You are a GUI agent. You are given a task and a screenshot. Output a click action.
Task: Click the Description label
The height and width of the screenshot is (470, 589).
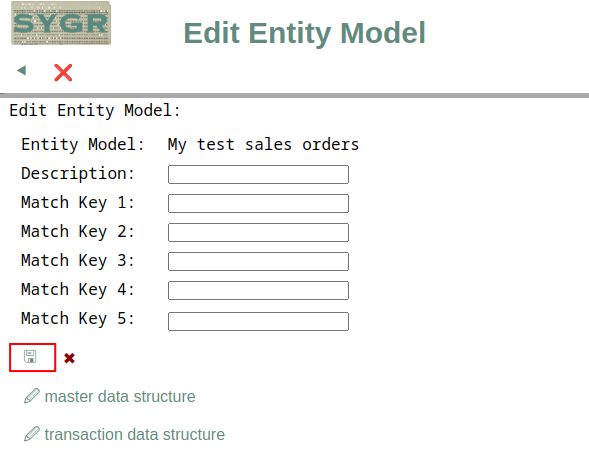pyautogui.click(x=78, y=174)
